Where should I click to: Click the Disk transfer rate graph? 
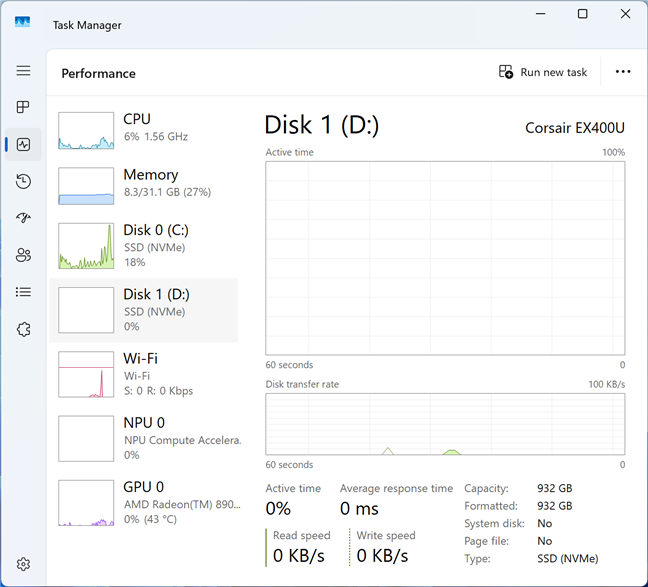[x=445, y=424]
